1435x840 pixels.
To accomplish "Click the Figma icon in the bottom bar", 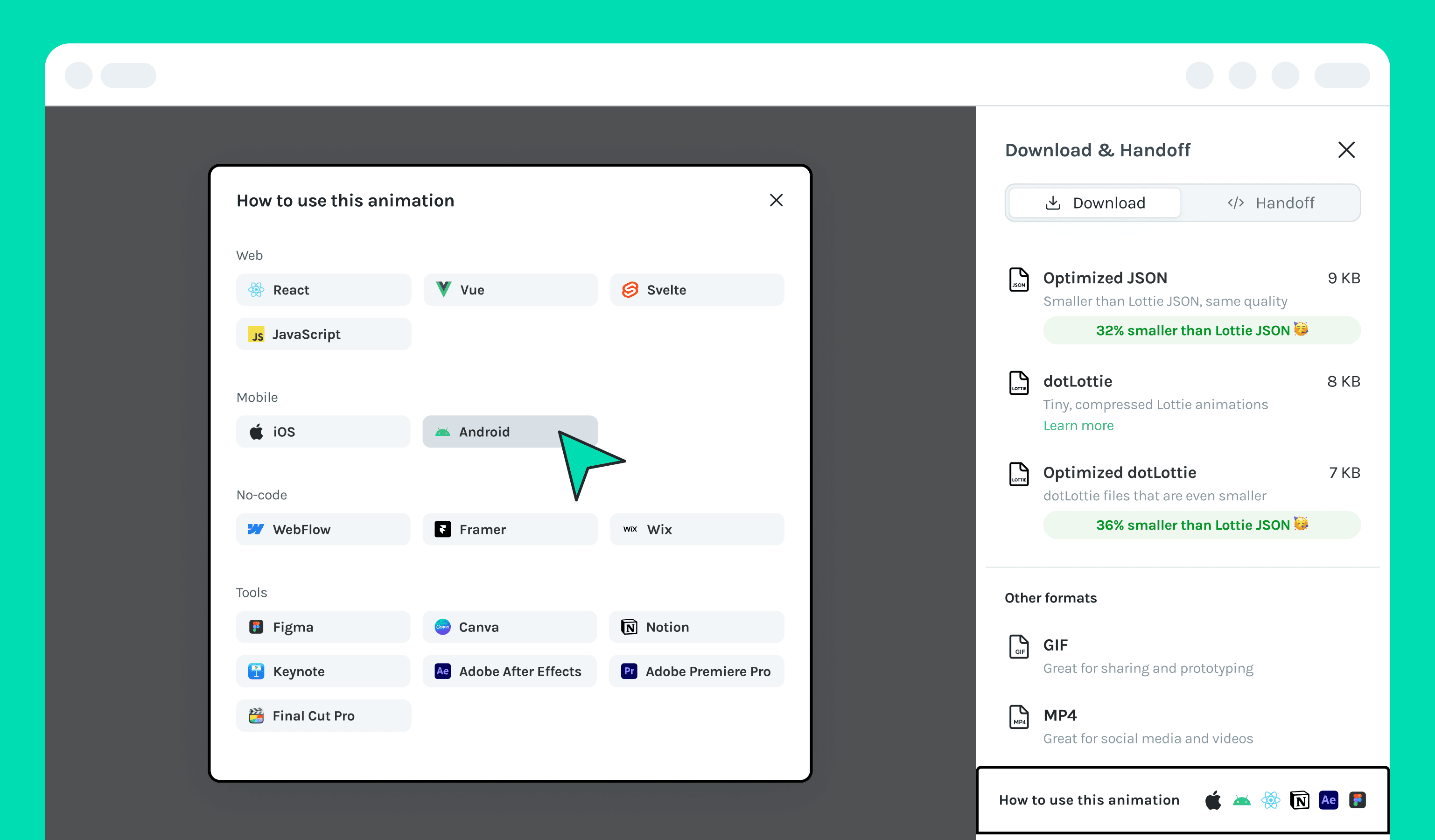I will coord(1358,800).
